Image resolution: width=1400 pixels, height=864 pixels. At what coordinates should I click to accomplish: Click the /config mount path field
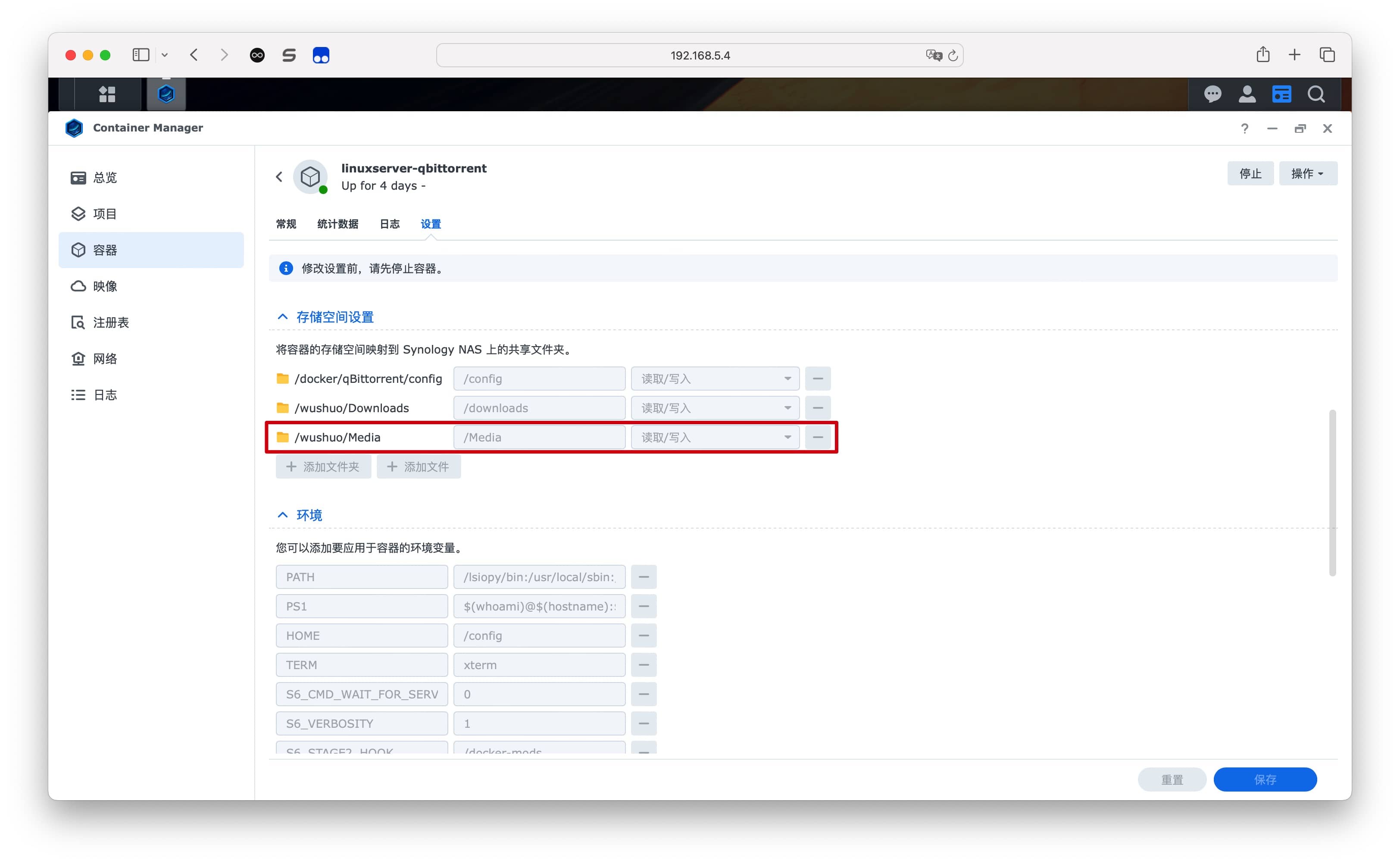[x=539, y=379]
